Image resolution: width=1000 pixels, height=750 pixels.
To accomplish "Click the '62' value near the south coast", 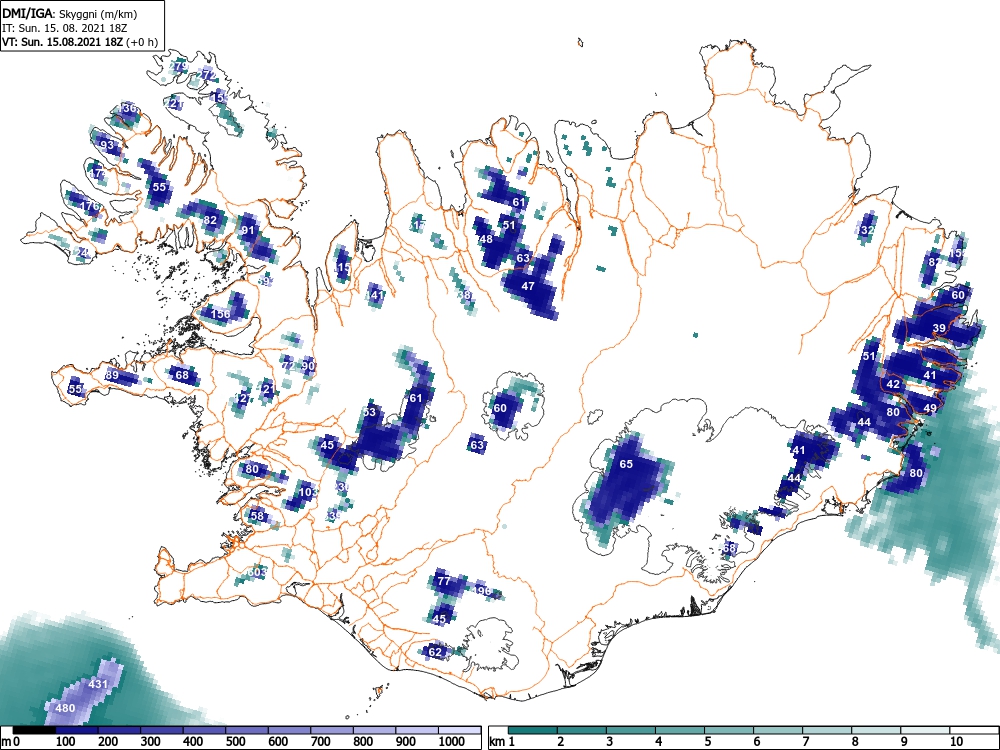I will coord(435,652).
